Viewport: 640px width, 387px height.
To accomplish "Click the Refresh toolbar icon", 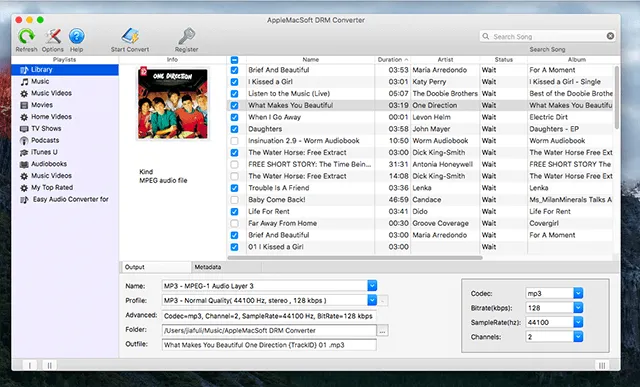I will pyautogui.click(x=26, y=36).
